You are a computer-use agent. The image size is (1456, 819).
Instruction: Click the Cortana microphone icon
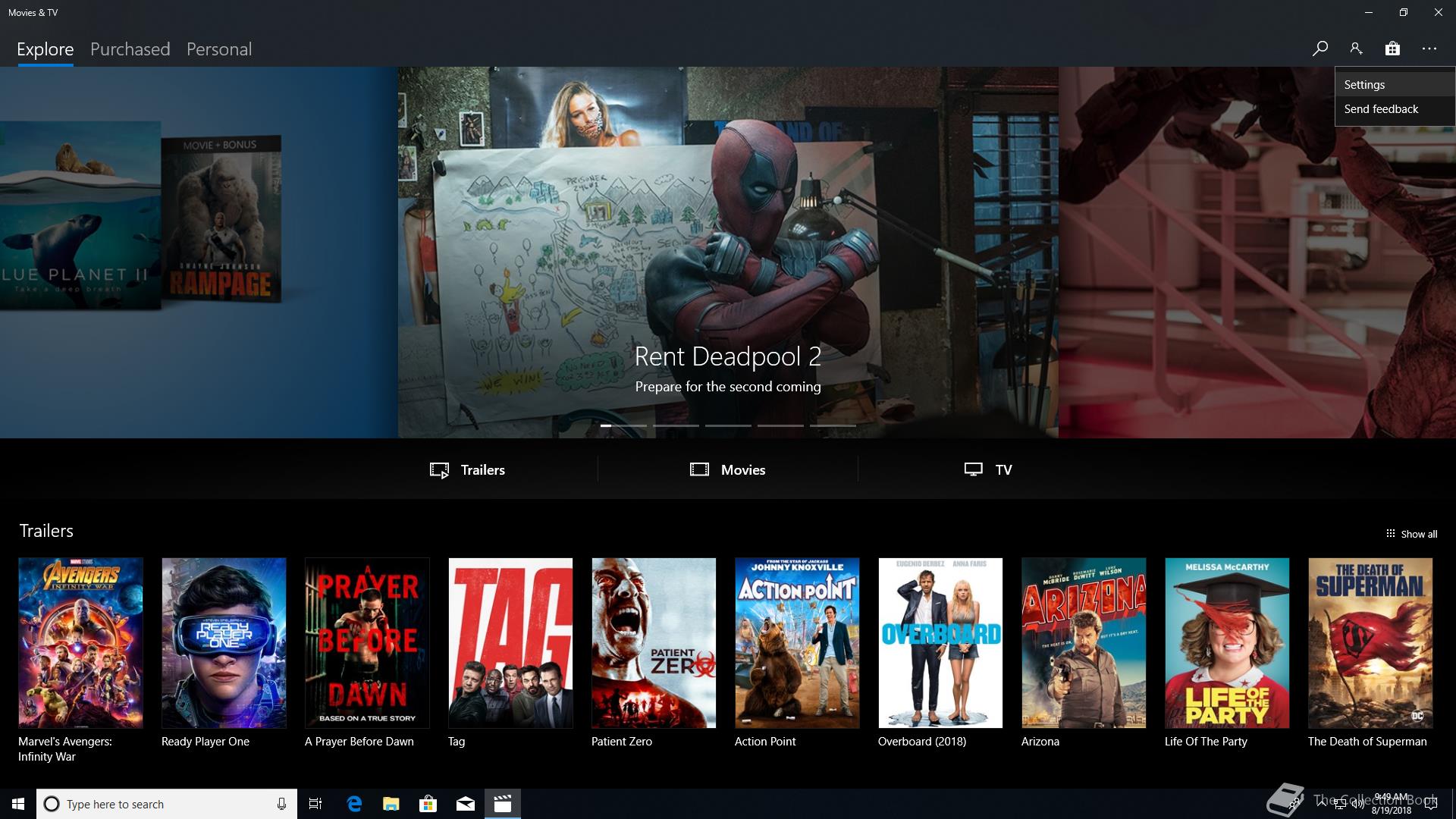coord(281,804)
